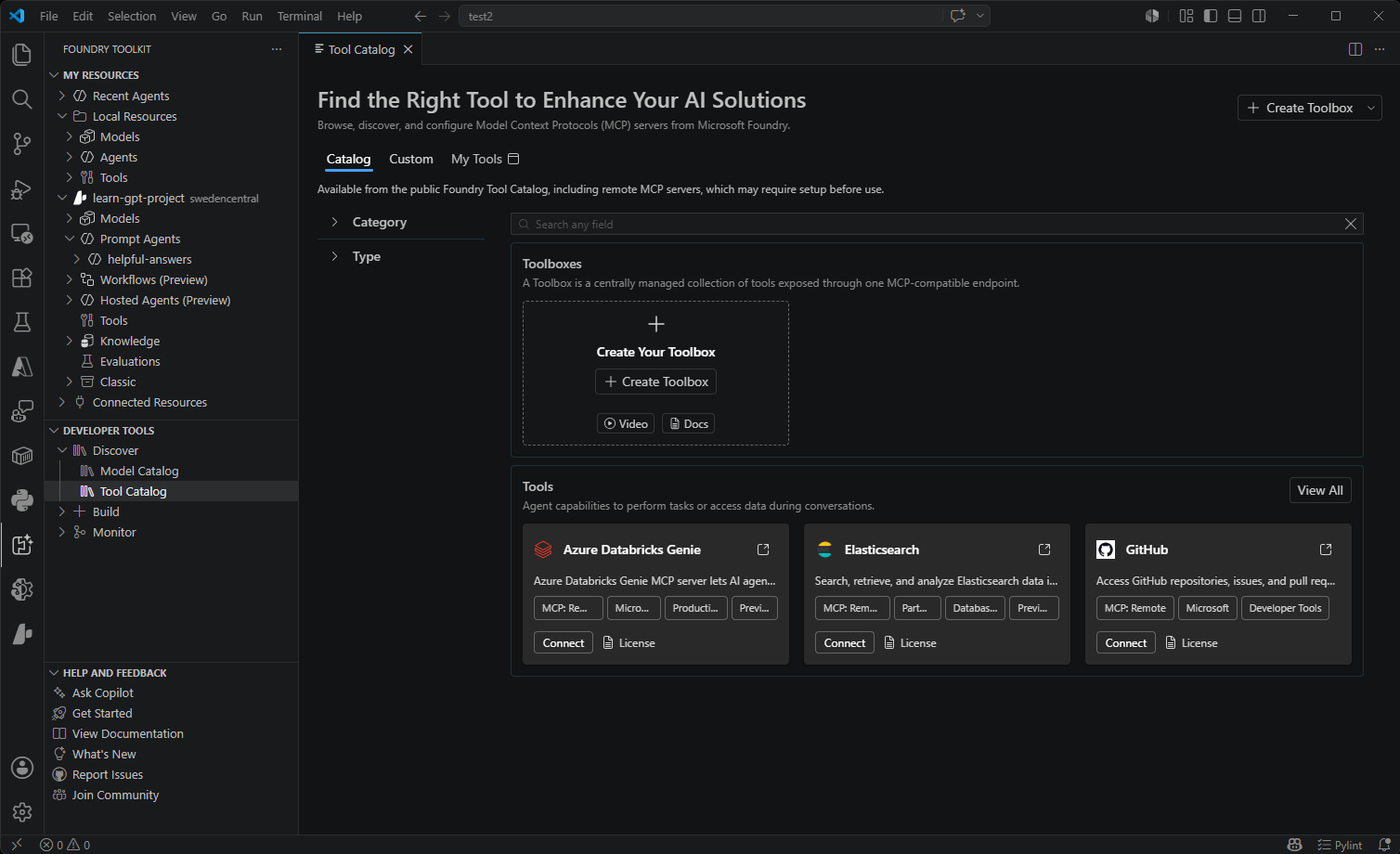Viewport: 1400px width, 854px height.
Task: Click the Video button
Action: click(626, 423)
